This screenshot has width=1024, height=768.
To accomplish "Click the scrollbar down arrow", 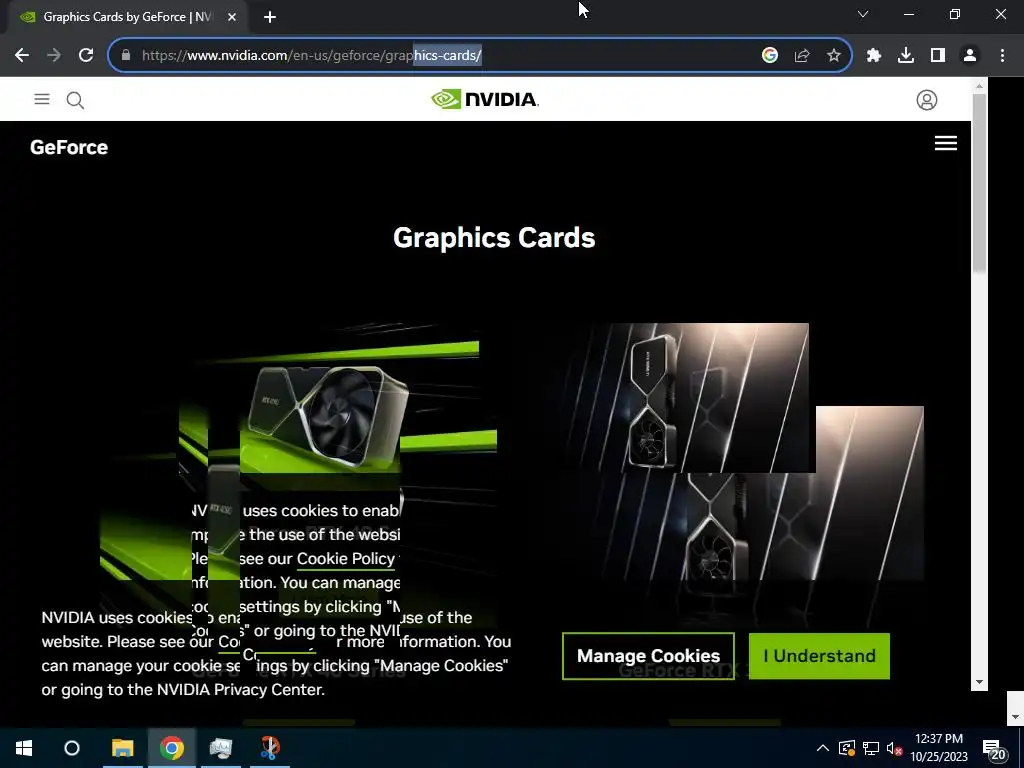I will (980, 682).
